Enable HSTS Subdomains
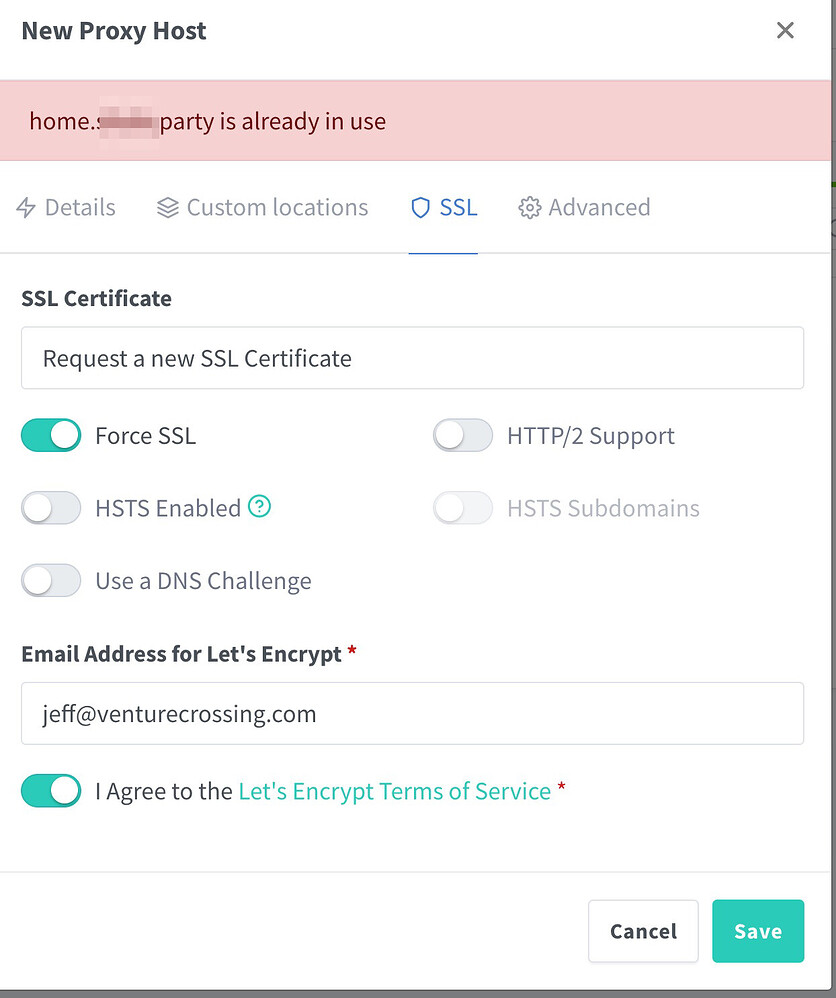The width and height of the screenshot is (836, 998). pyautogui.click(x=463, y=507)
